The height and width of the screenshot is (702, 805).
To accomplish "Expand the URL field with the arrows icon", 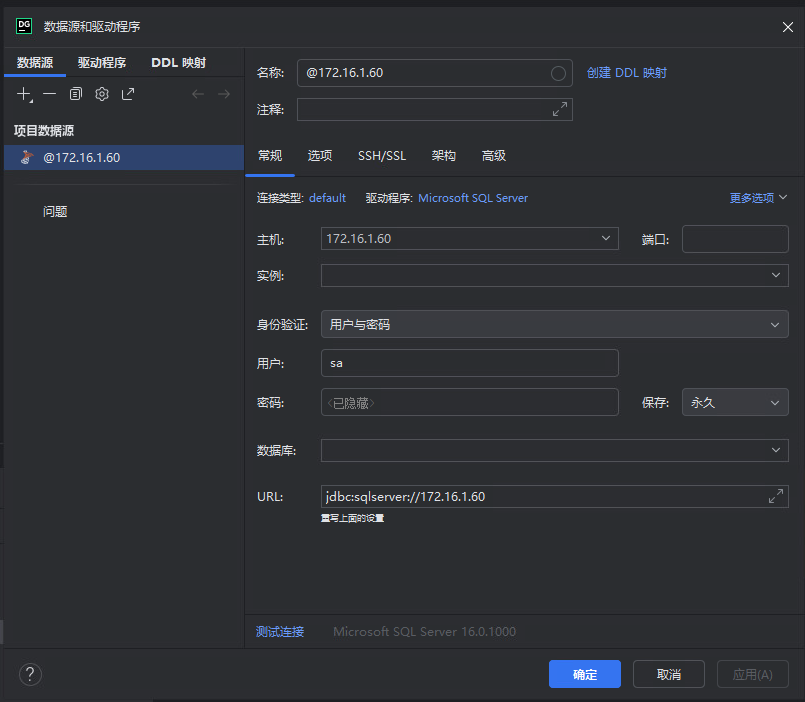I will [776, 496].
